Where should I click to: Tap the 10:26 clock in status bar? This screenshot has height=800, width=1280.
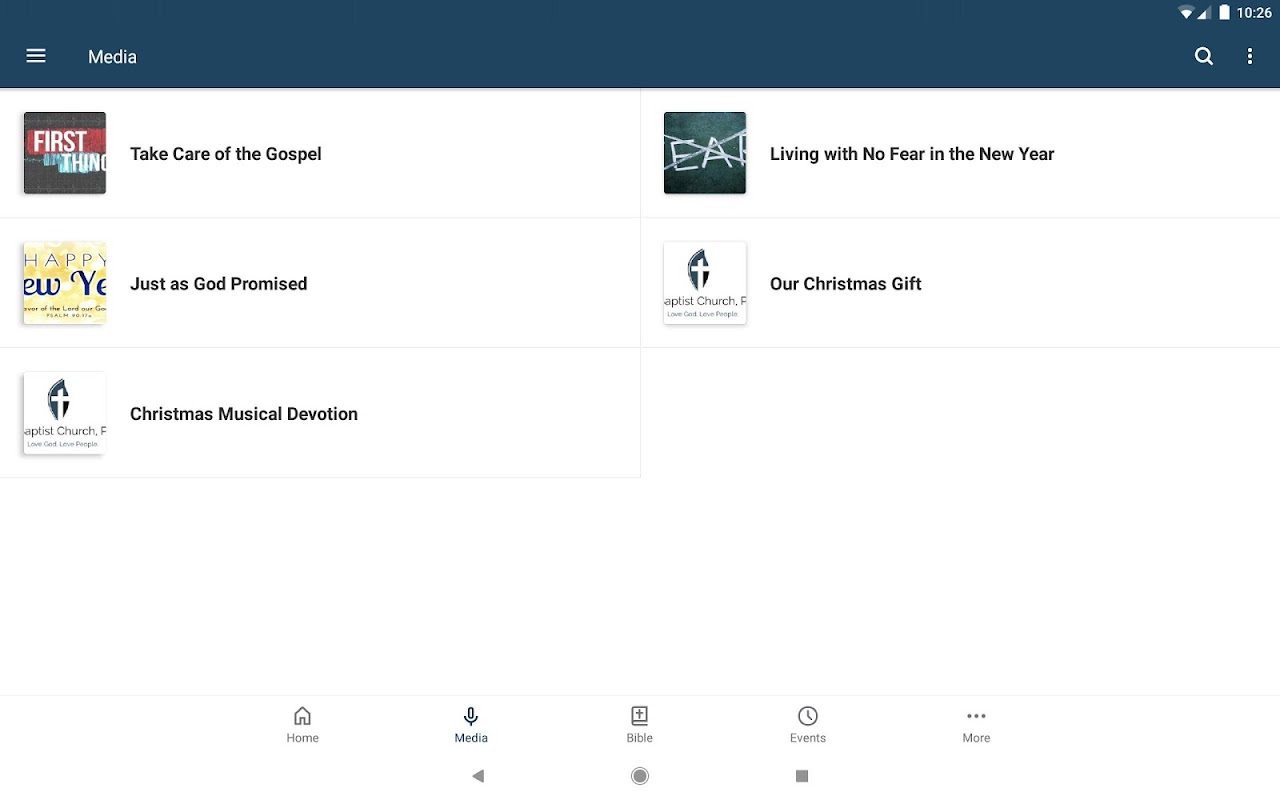(1254, 13)
